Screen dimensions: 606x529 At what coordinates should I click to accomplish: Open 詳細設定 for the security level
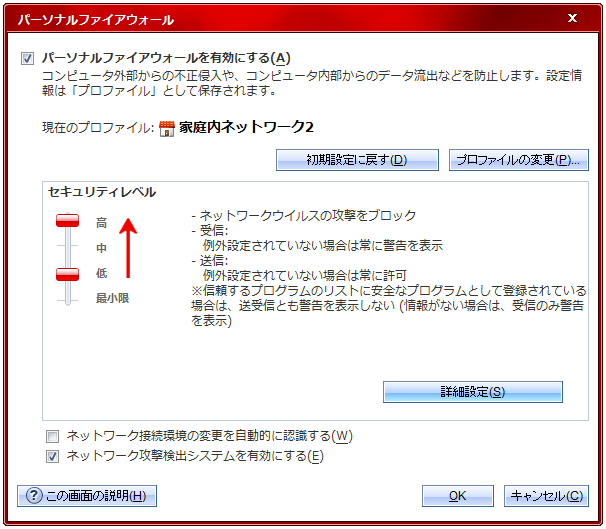click(x=472, y=391)
